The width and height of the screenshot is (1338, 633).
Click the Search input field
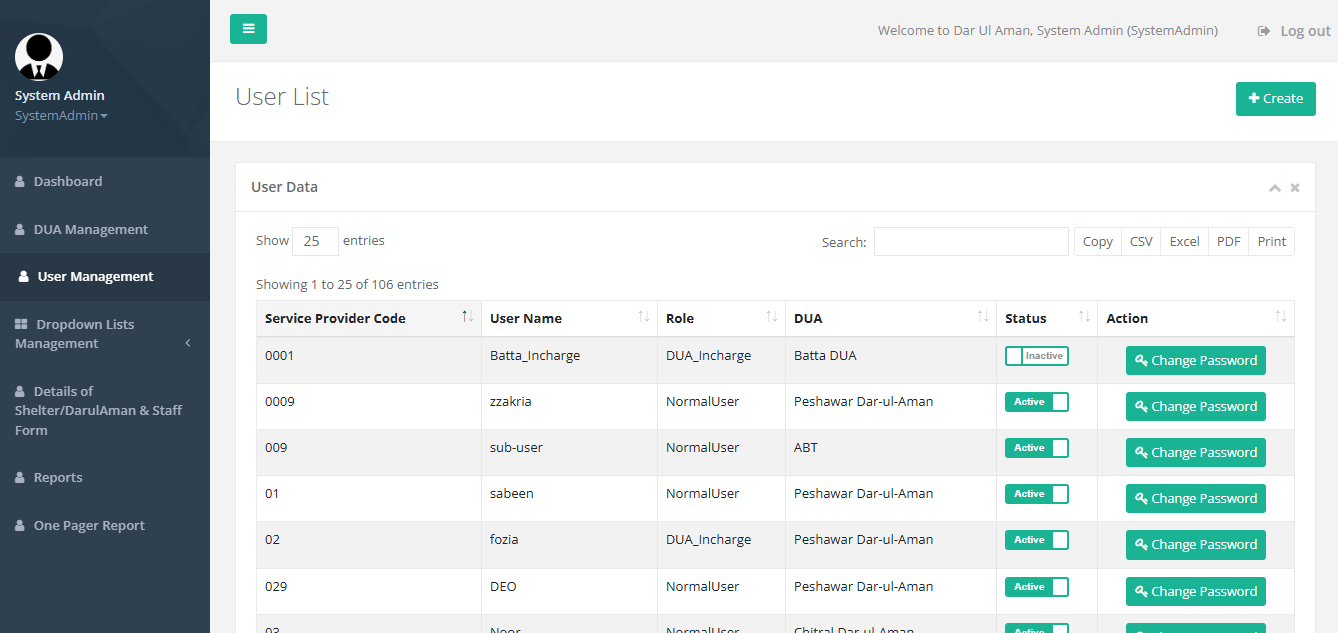pyautogui.click(x=970, y=242)
